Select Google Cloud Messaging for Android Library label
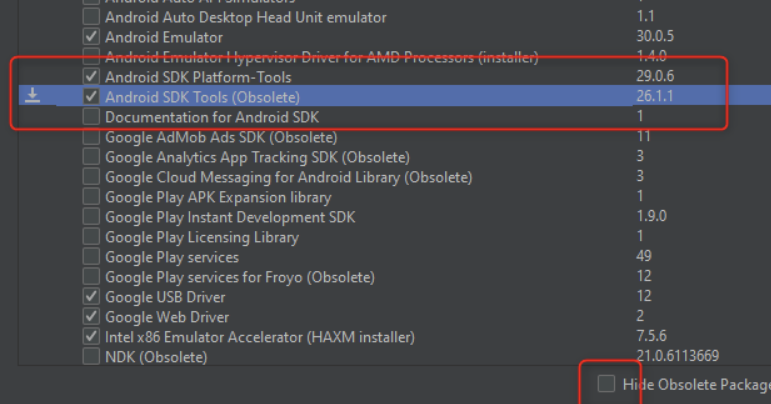 tap(289, 177)
